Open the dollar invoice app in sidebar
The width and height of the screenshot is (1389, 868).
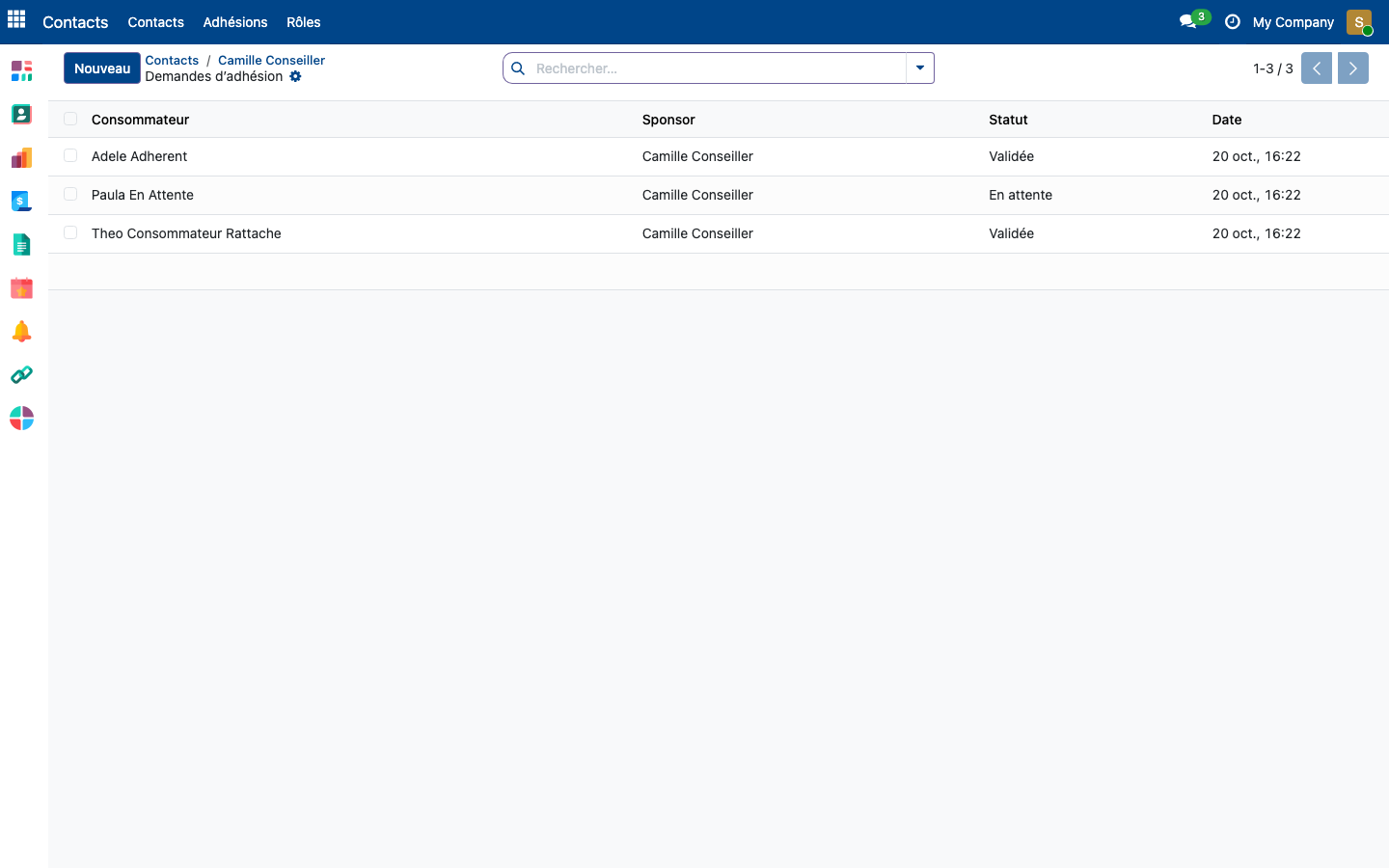pos(21,201)
